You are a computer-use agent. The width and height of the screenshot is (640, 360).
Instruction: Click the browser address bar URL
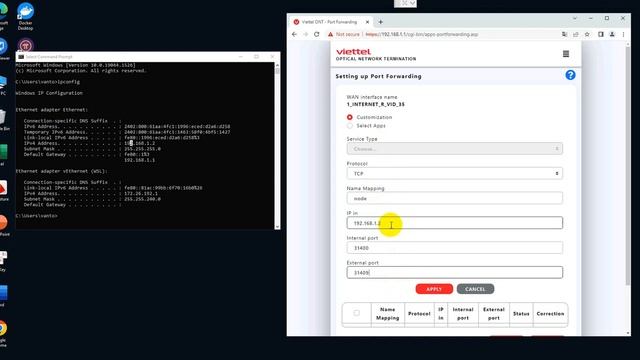422,34
